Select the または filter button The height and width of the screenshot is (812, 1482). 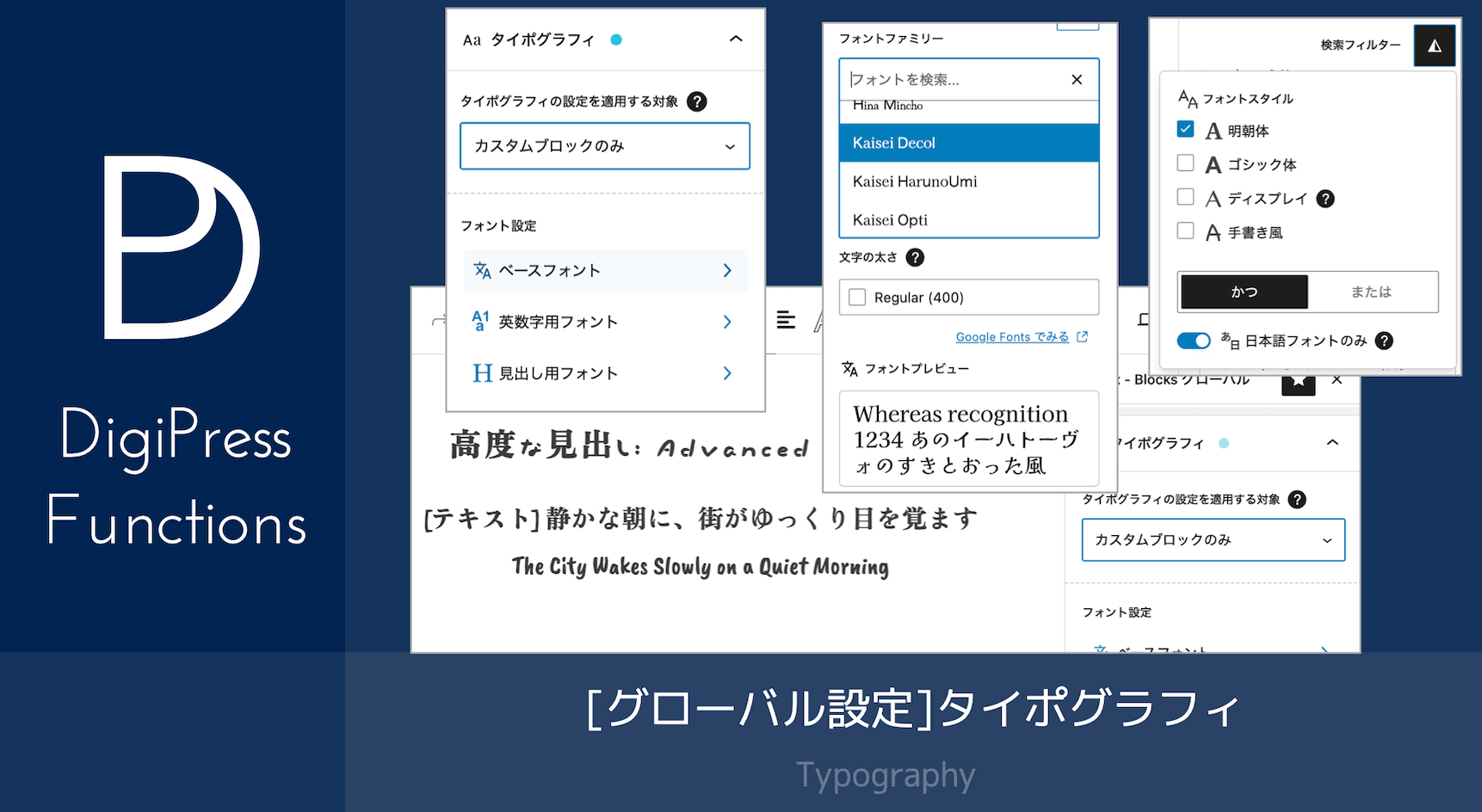pos(1372,292)
